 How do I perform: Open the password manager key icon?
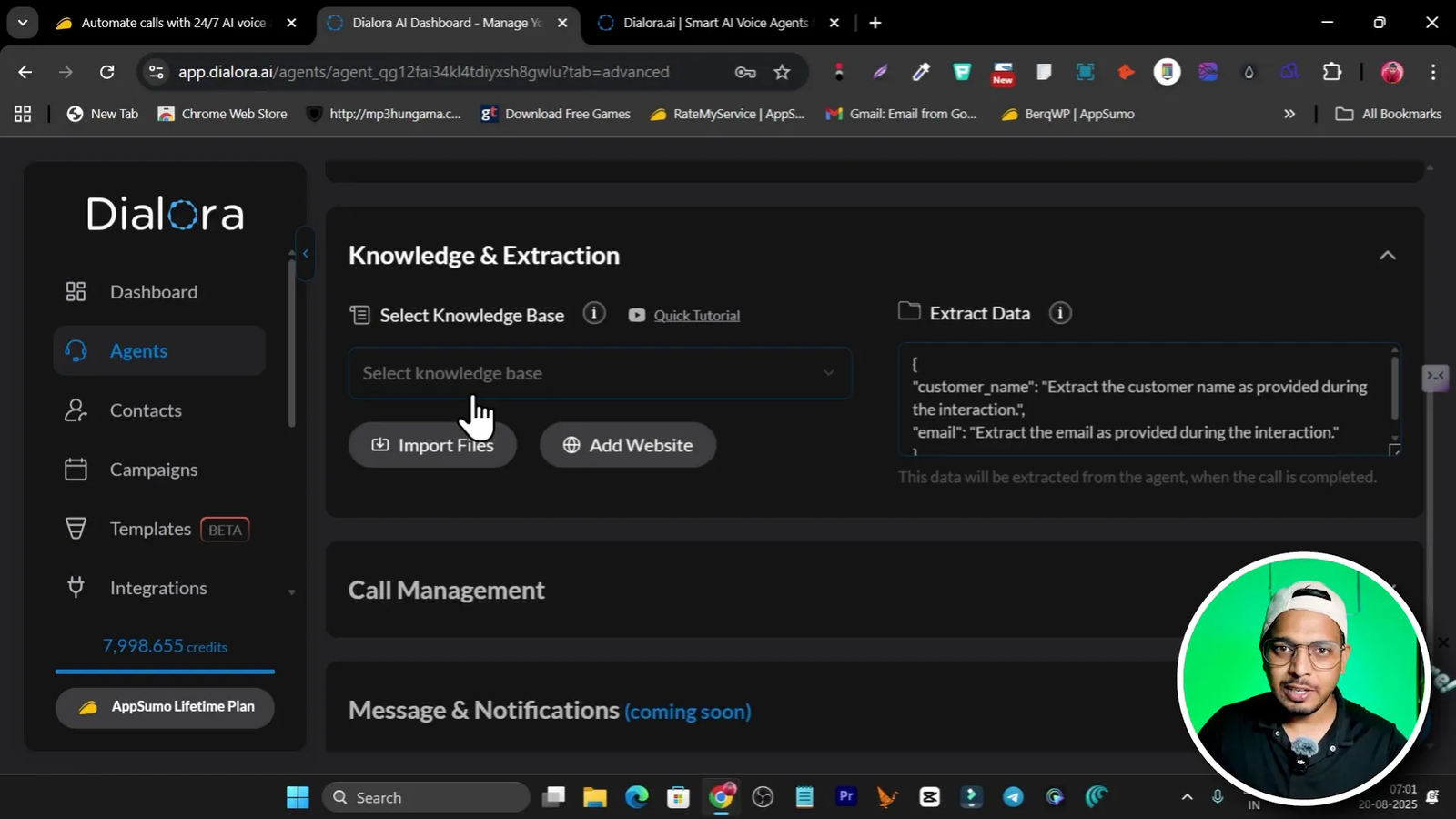(x=745, y=73)
